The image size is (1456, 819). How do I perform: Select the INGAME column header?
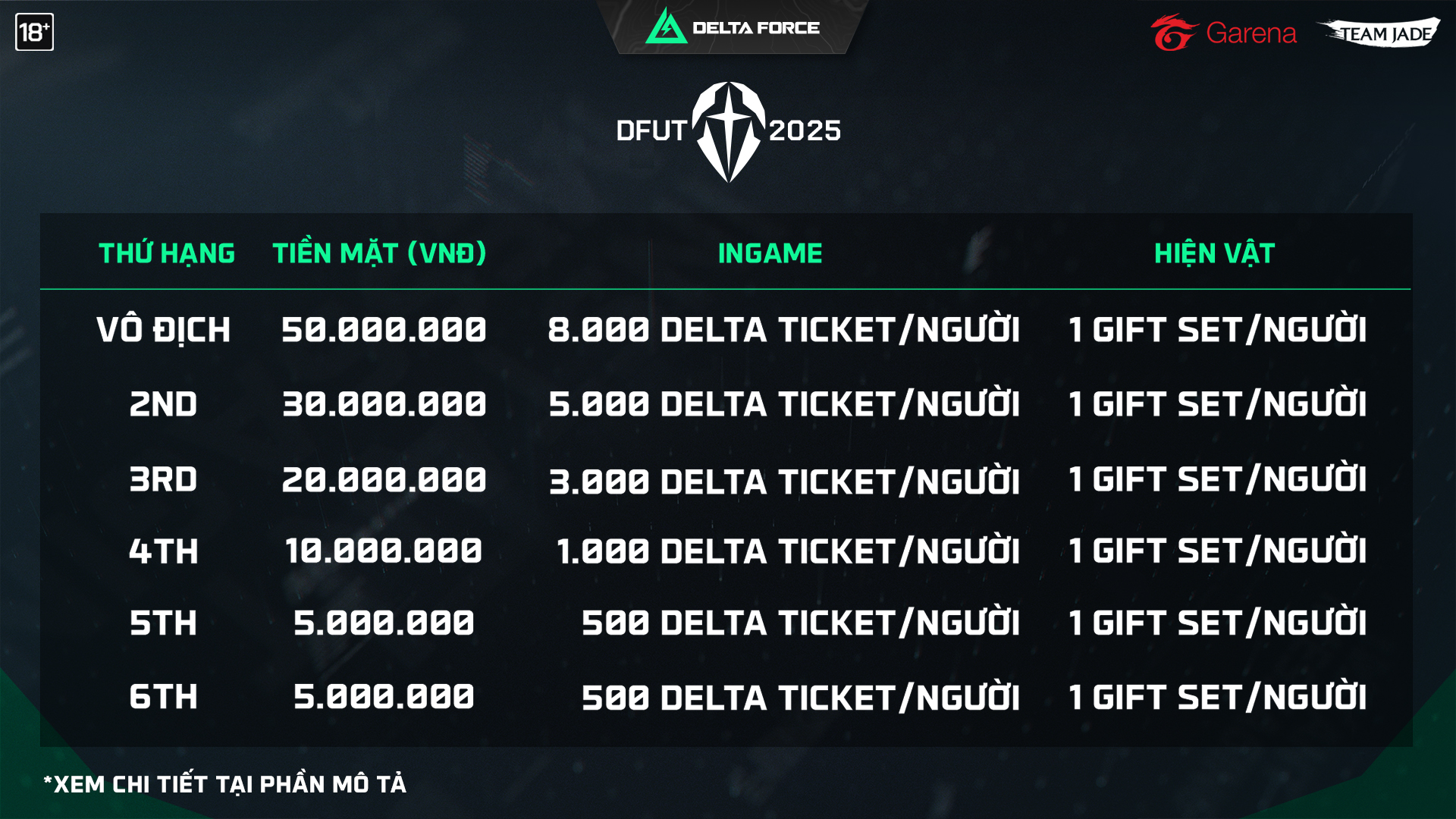pyautogui.click(x=770, y=253)
